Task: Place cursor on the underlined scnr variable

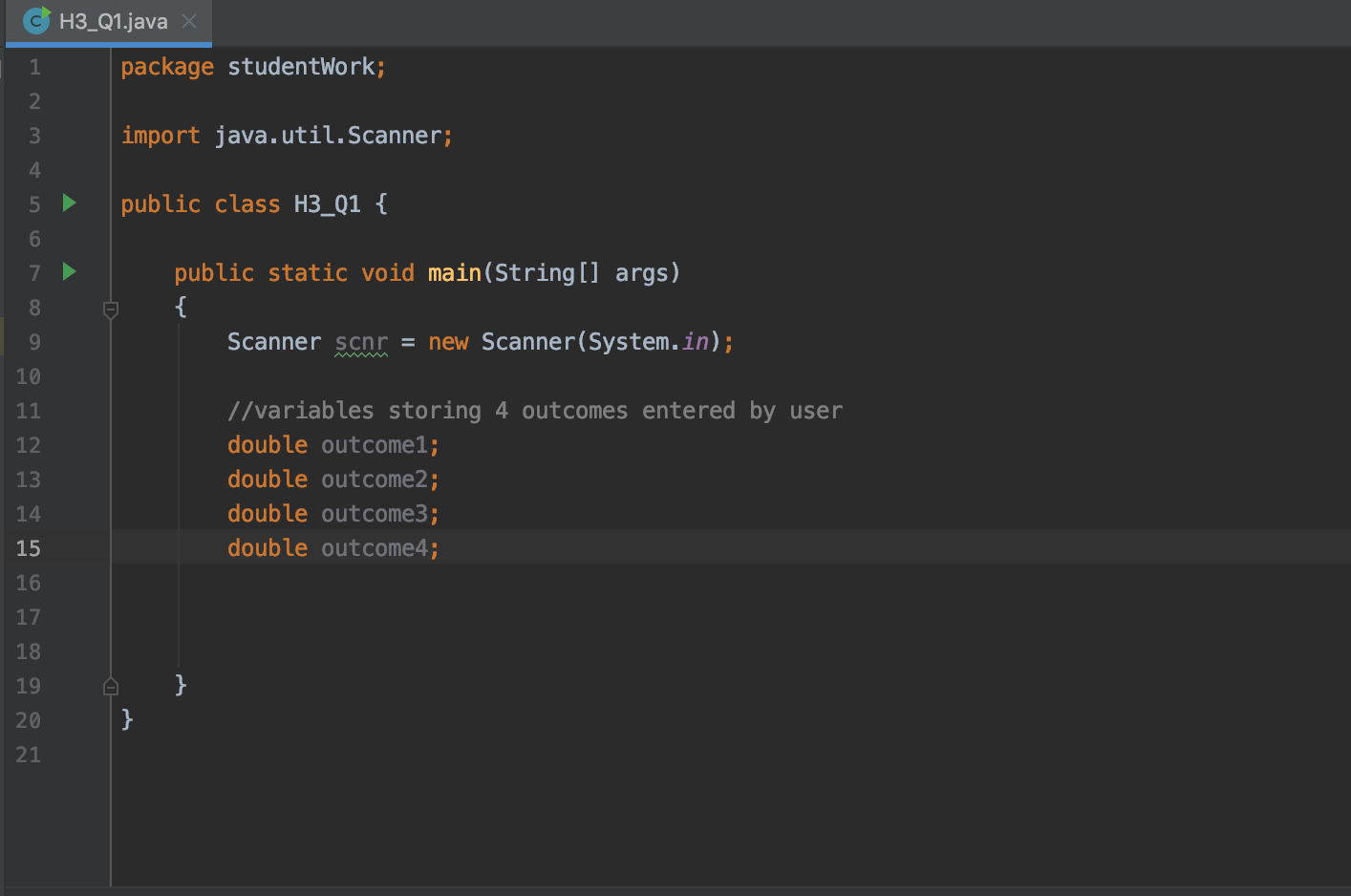Action: pos(360,341)
